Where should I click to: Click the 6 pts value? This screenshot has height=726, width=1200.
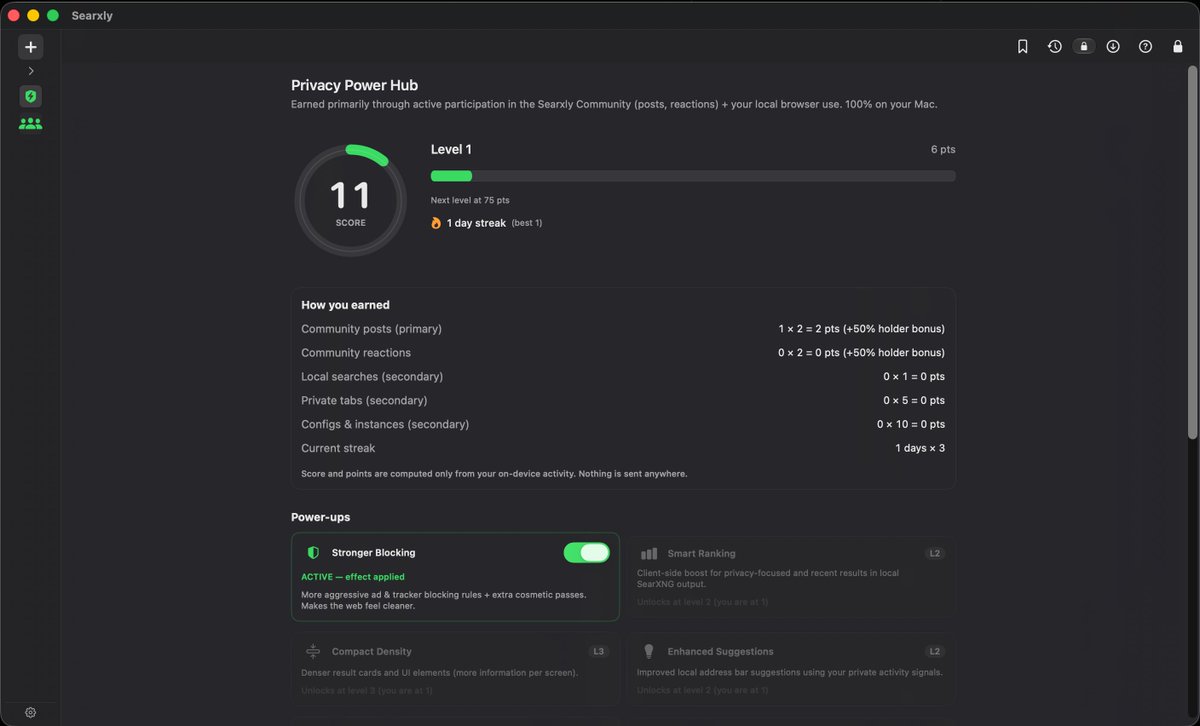pos(943,149)
